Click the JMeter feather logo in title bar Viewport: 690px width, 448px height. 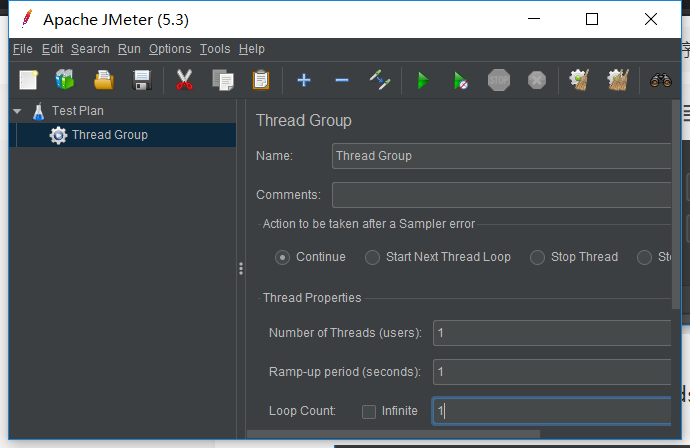27,19
